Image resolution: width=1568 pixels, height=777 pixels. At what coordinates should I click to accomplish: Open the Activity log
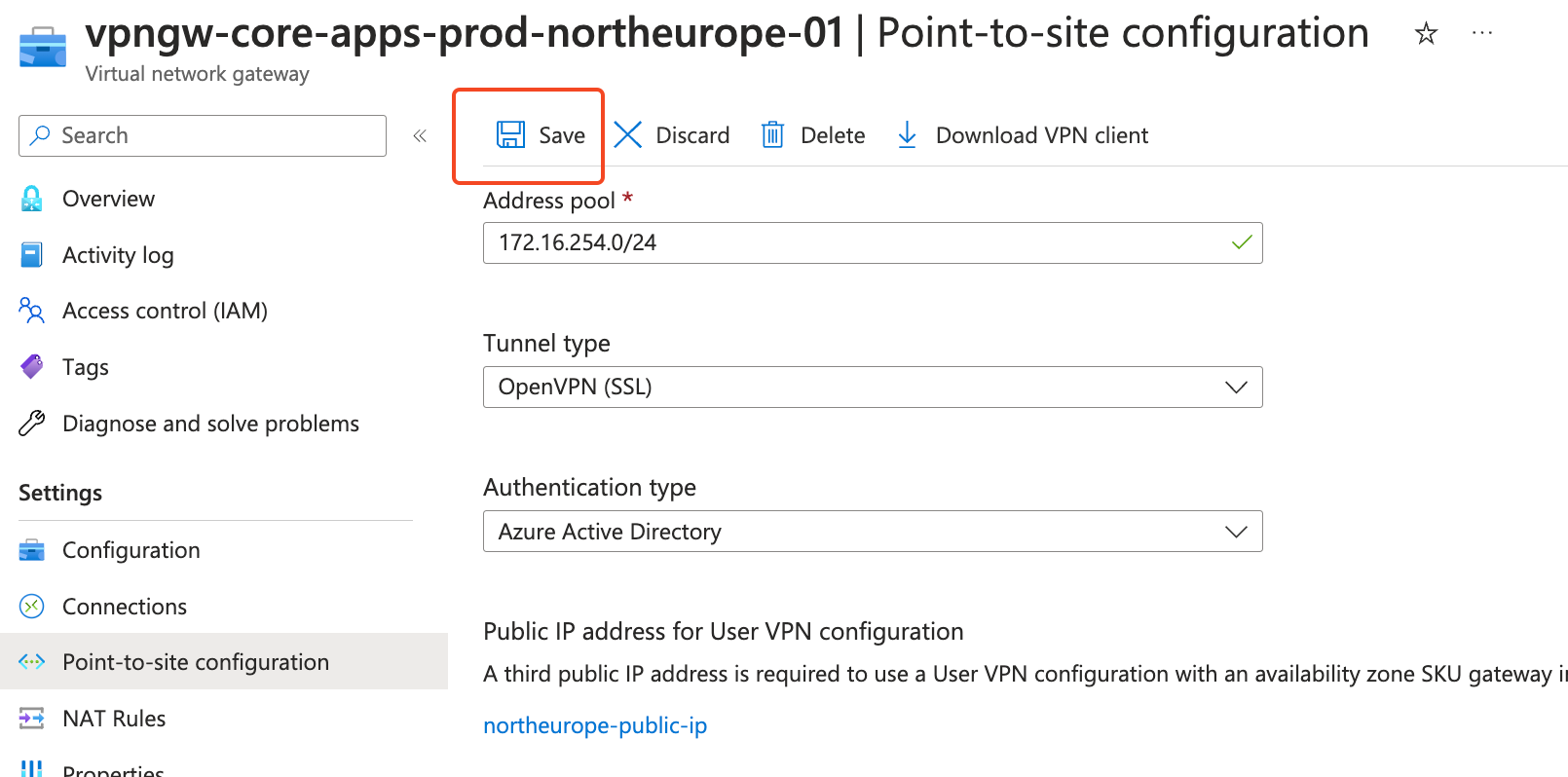[118, 255]
